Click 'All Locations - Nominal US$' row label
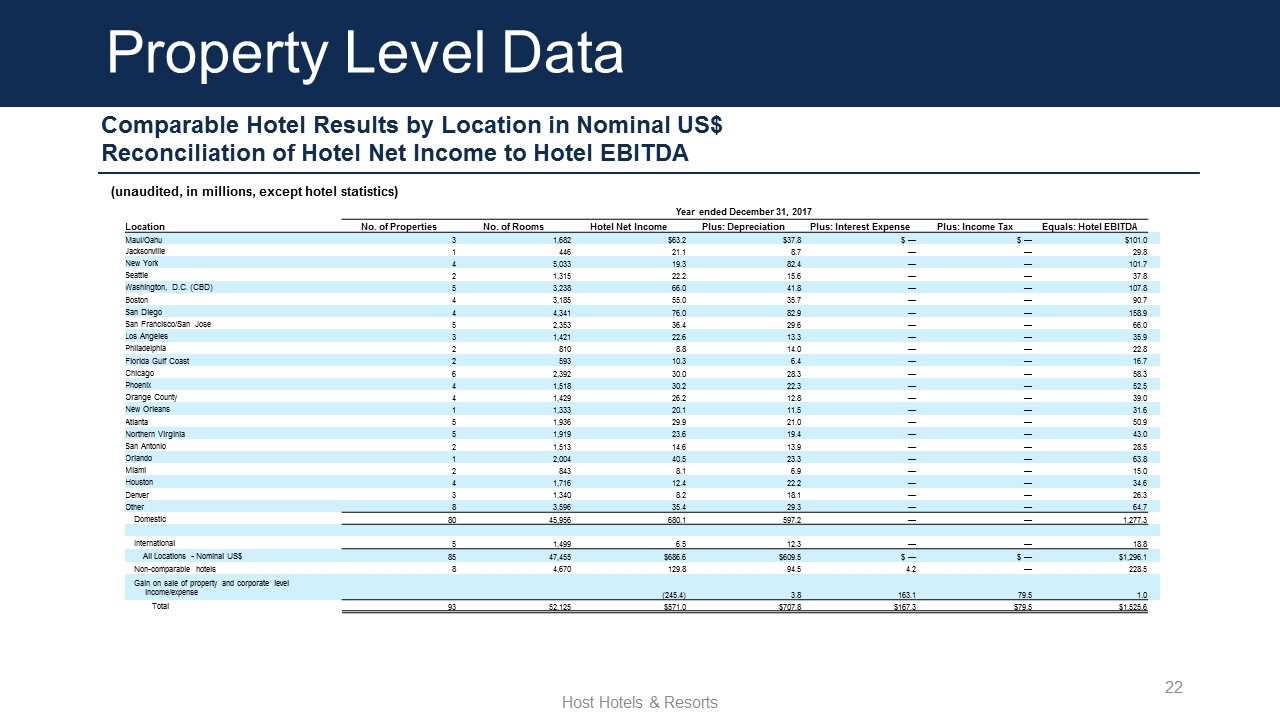Screen dimensions: 1280x720 tap(192, 555)
